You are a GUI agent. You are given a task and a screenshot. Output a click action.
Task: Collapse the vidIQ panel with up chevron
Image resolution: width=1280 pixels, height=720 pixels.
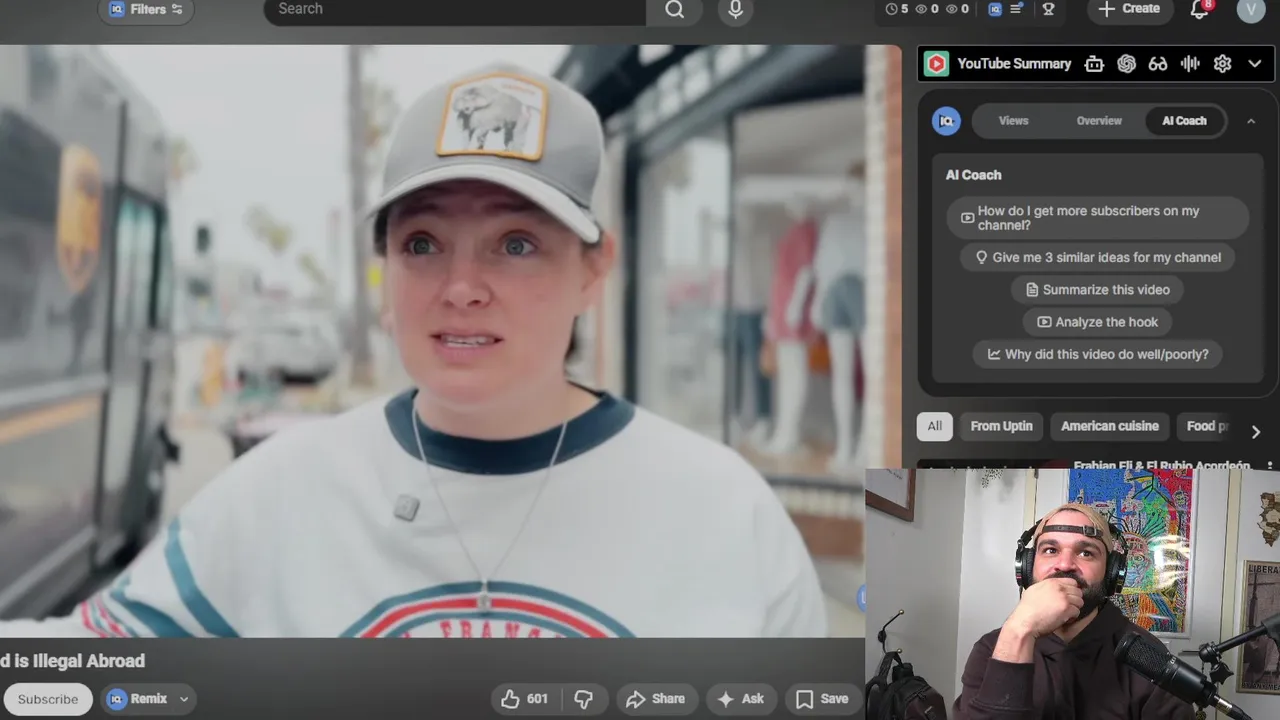pyautogui.click(x=1251, y=121)
